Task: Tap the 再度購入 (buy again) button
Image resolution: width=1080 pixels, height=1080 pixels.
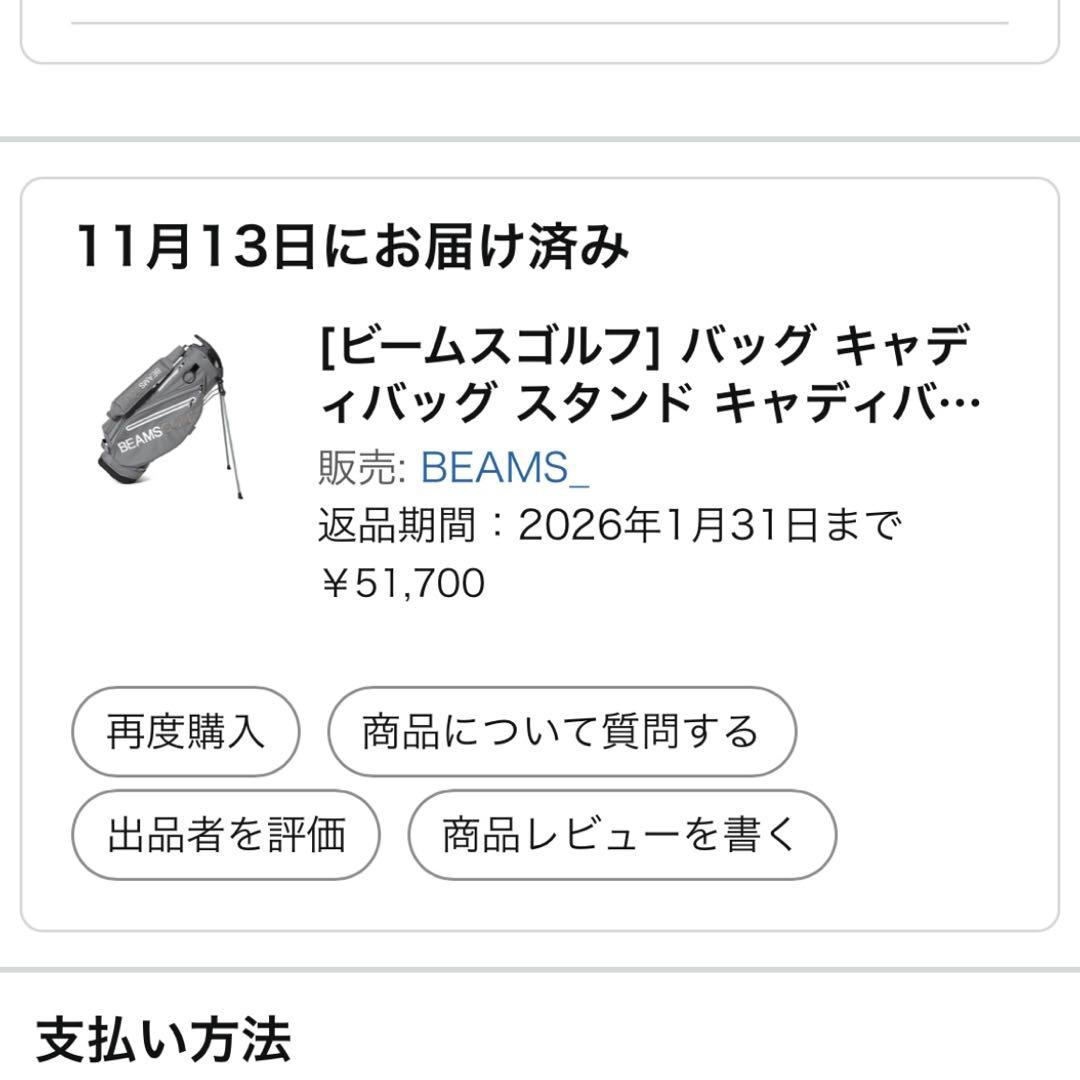Action: [185, 732]
